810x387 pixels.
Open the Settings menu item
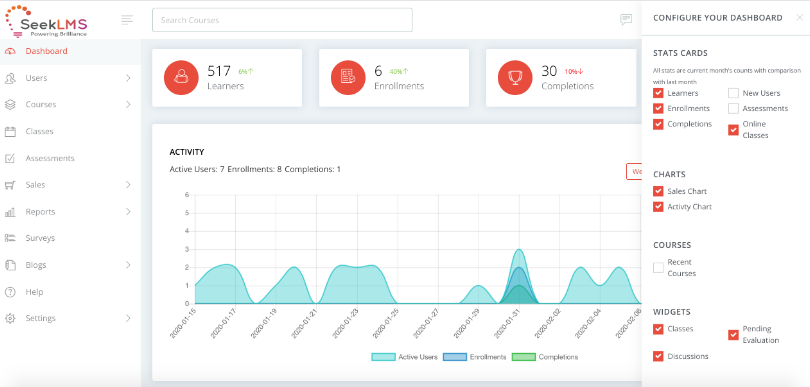[x=70, y=318]
